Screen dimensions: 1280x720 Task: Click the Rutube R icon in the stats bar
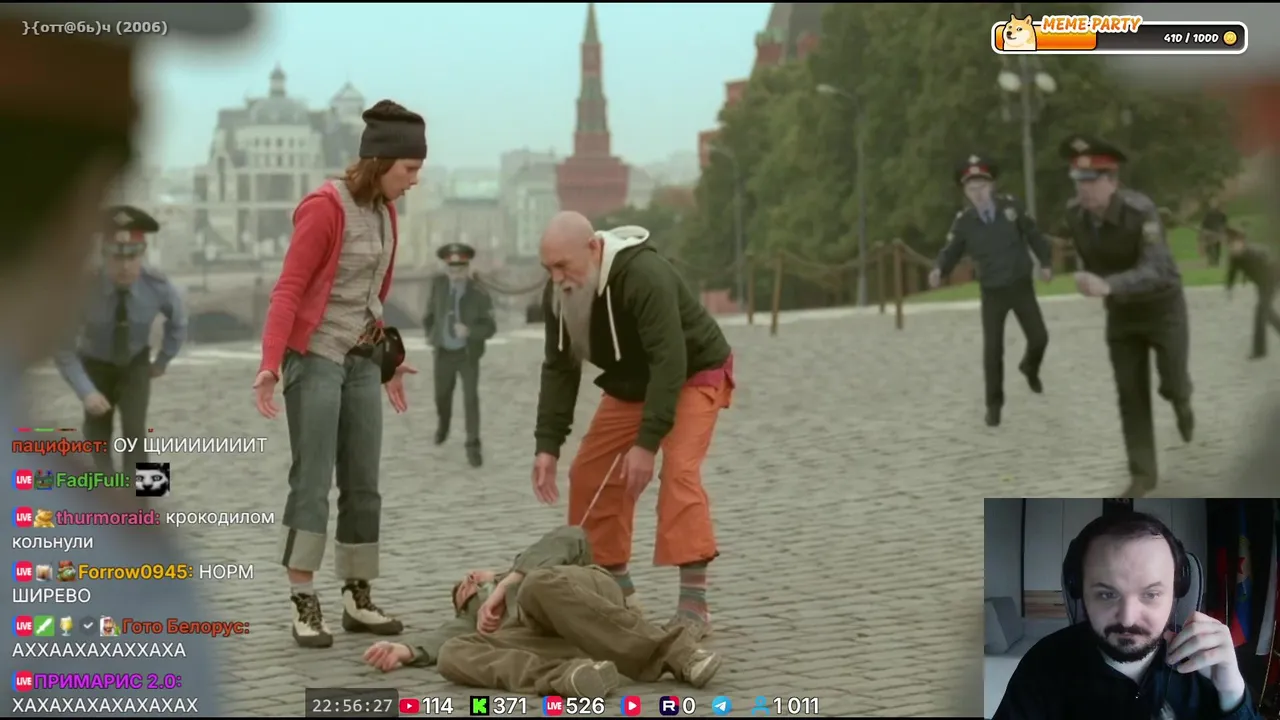click(669, 706)
